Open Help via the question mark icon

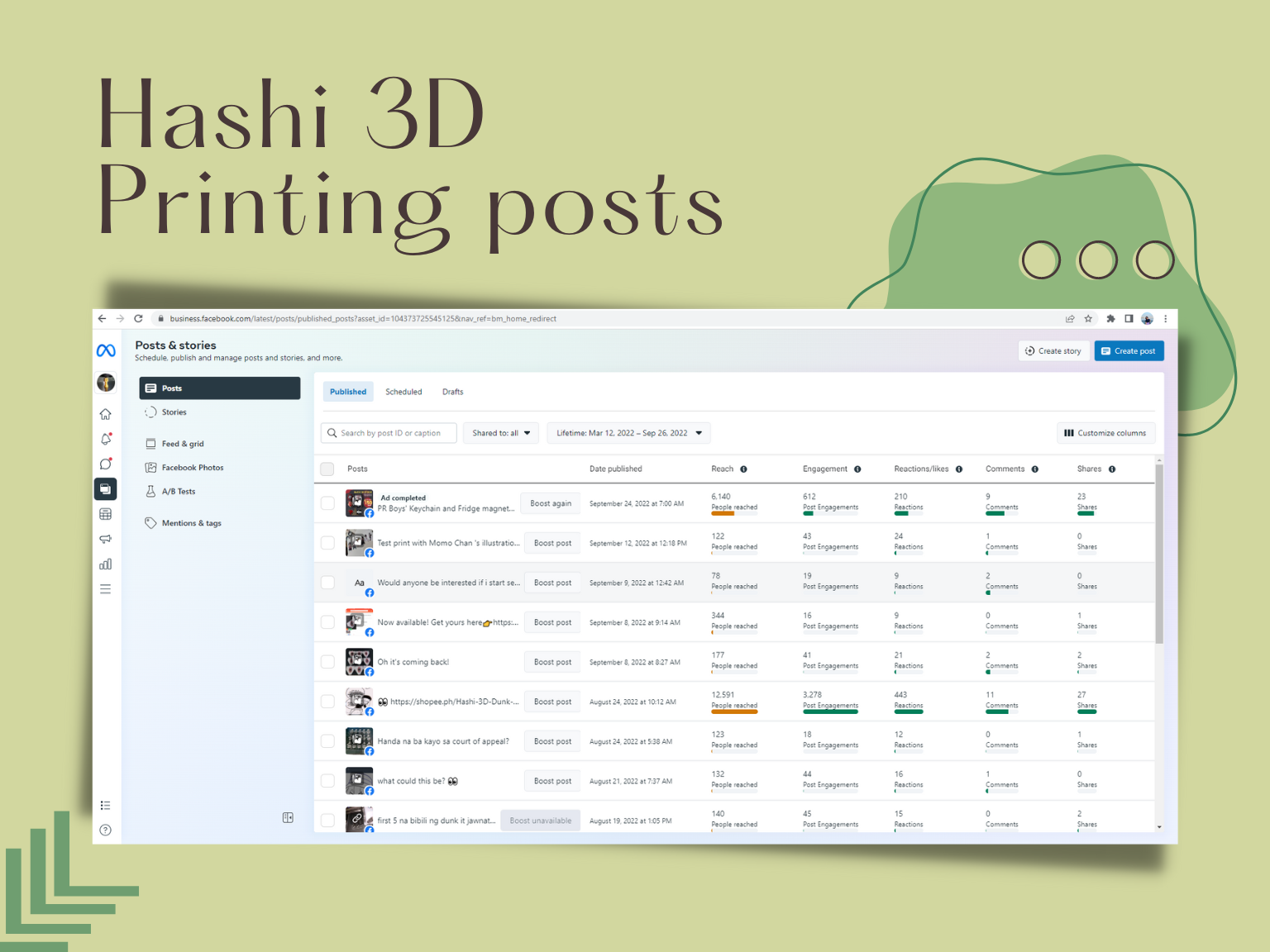click(106, 831)
